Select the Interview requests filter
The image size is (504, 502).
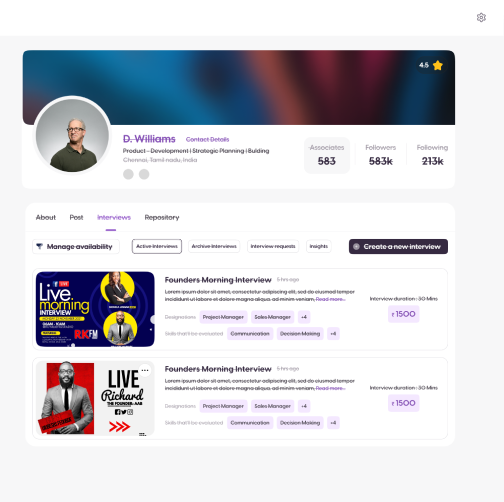pos(273,246)
